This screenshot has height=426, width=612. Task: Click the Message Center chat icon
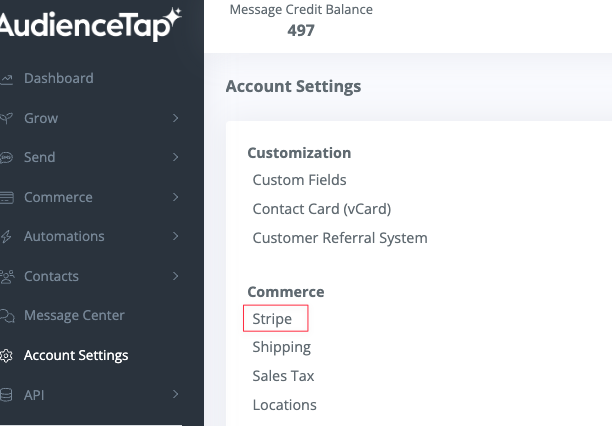(6, 316)
